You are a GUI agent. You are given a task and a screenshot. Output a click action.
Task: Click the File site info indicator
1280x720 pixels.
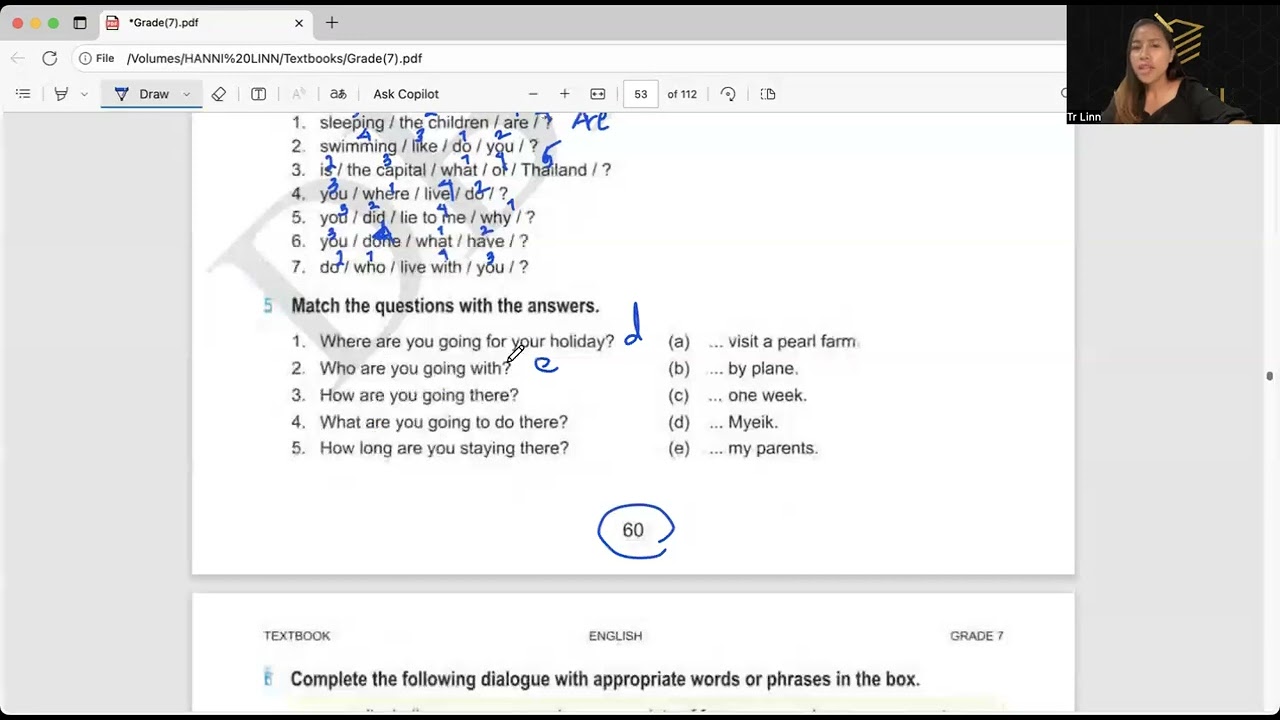pyautogui.click(x=96, y=58)
